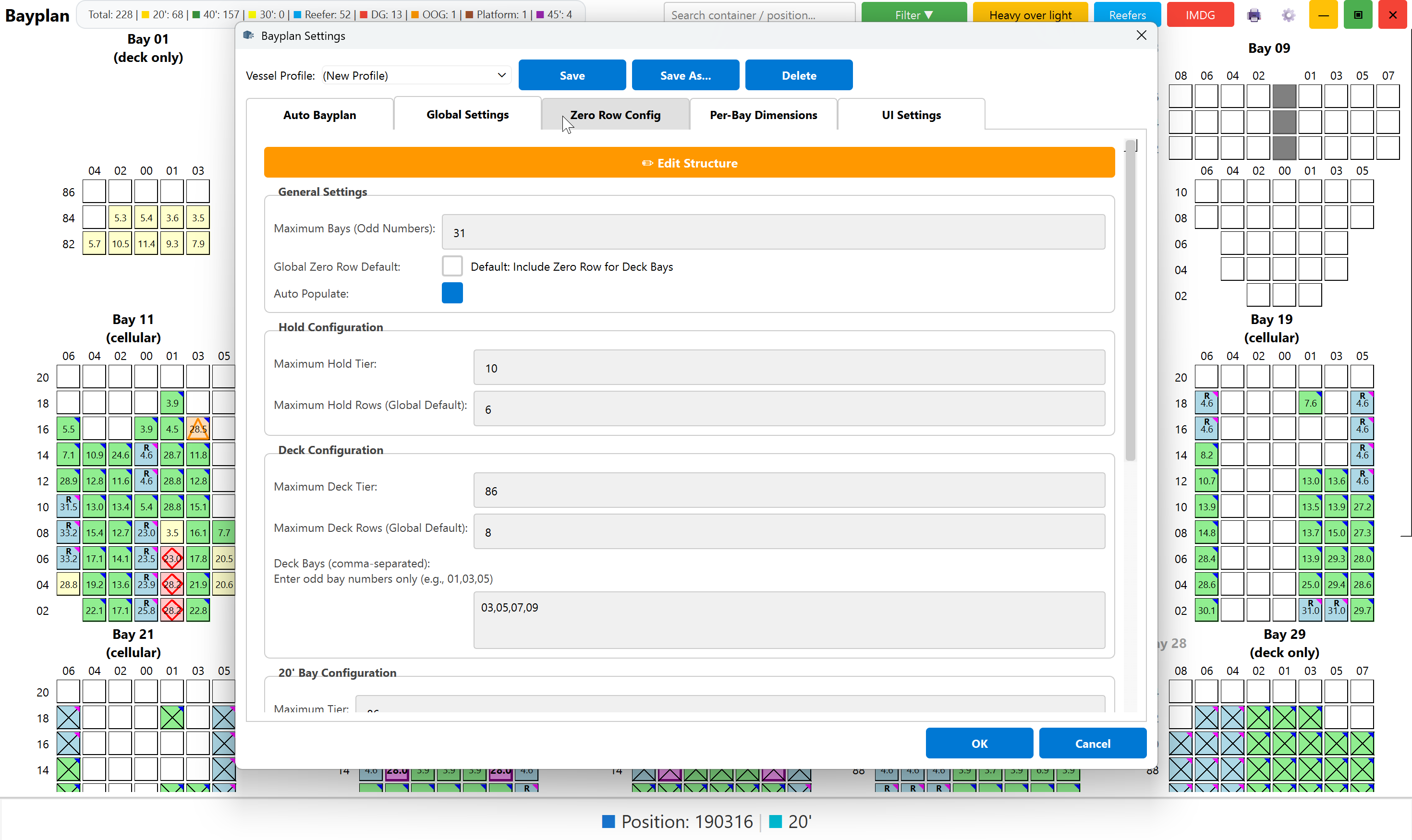Click container 20.6 in Bay 11

tap(224, 585)
